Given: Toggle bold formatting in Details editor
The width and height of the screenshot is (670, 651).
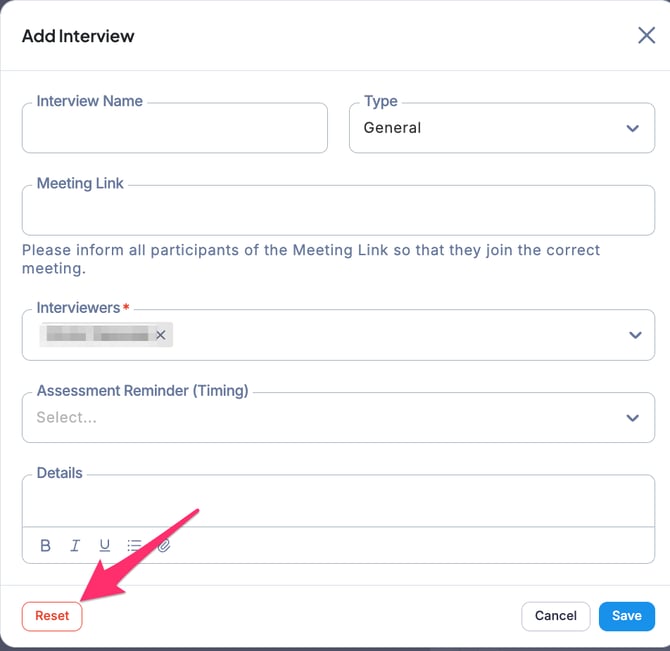Looking at the screenshot, I should point(46,546).
